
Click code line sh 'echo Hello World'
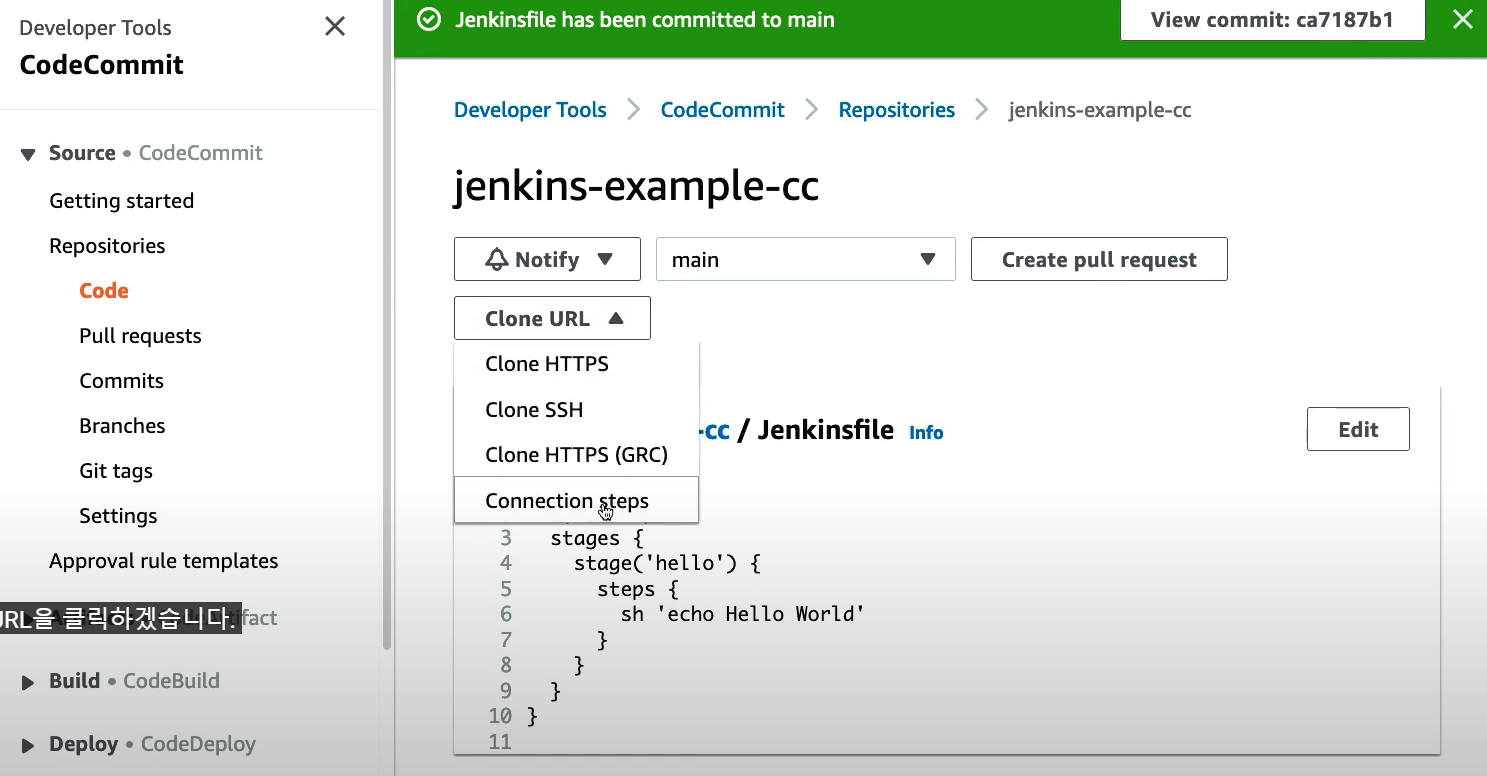[742, 614]
